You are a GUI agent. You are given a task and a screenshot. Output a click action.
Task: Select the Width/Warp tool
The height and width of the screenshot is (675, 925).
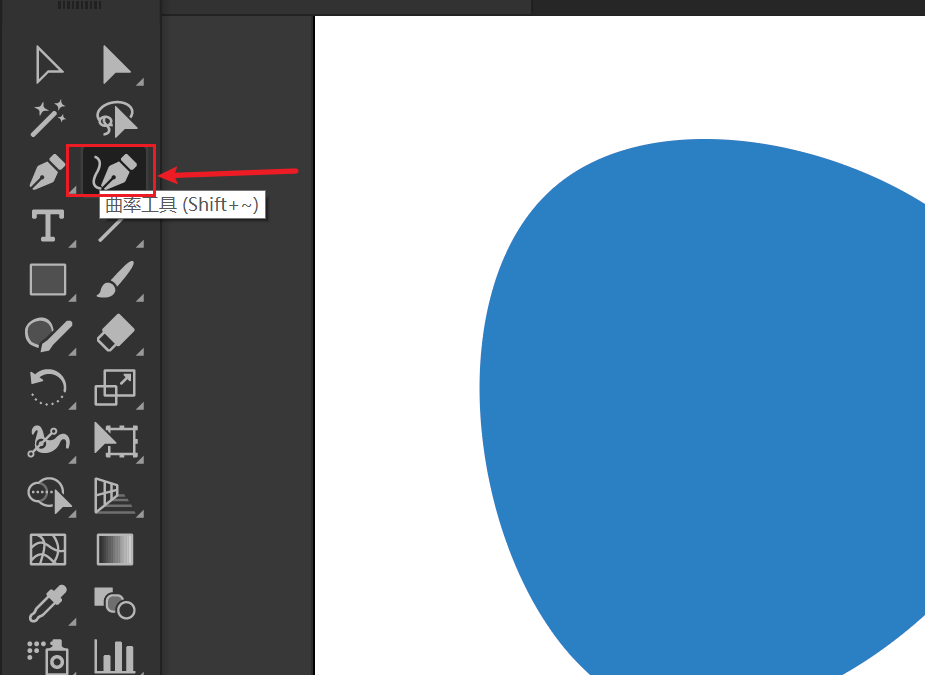click(48, 441)
